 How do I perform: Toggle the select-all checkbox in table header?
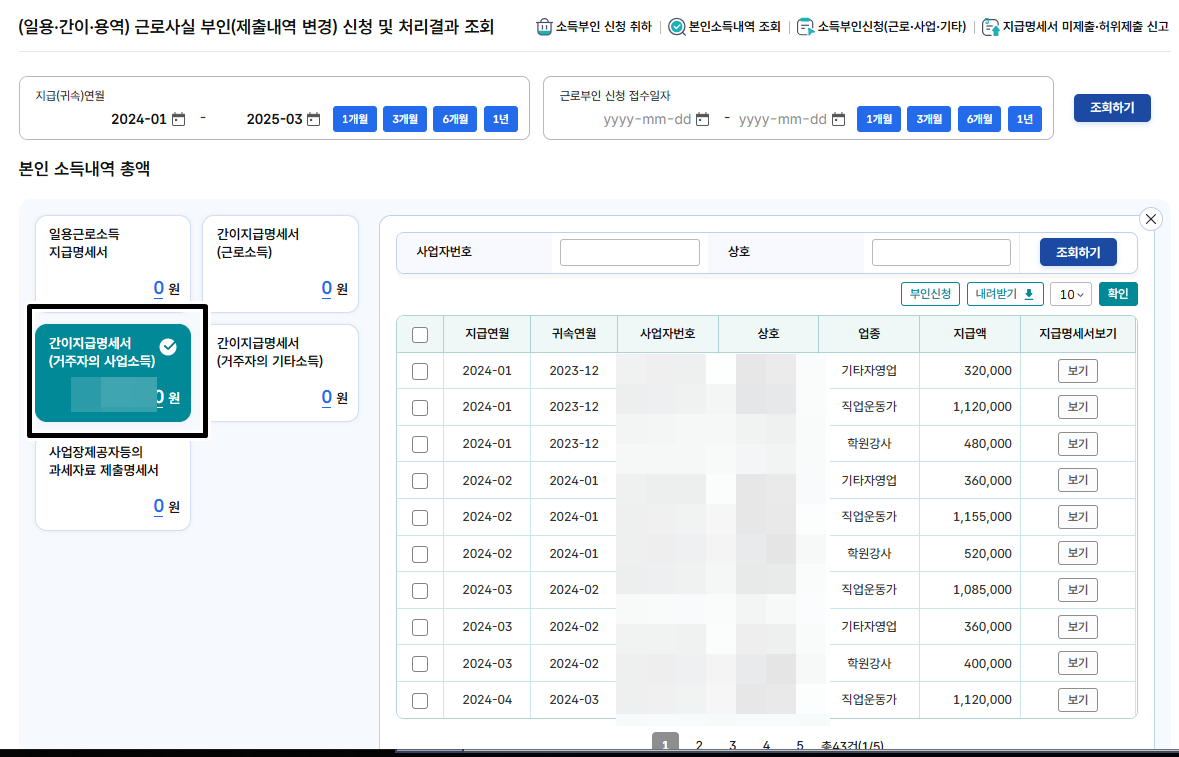pos(419,334)
